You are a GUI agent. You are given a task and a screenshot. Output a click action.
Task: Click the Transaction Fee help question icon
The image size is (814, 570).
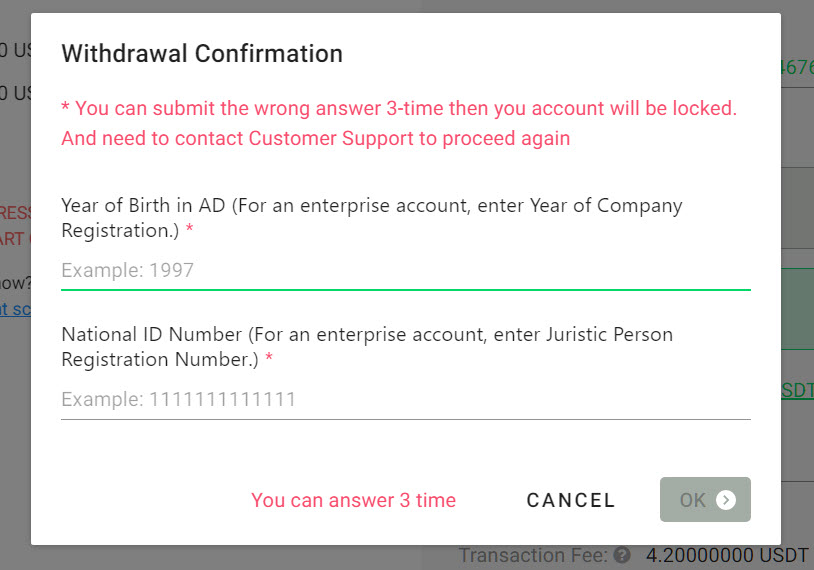pos(621,555)
